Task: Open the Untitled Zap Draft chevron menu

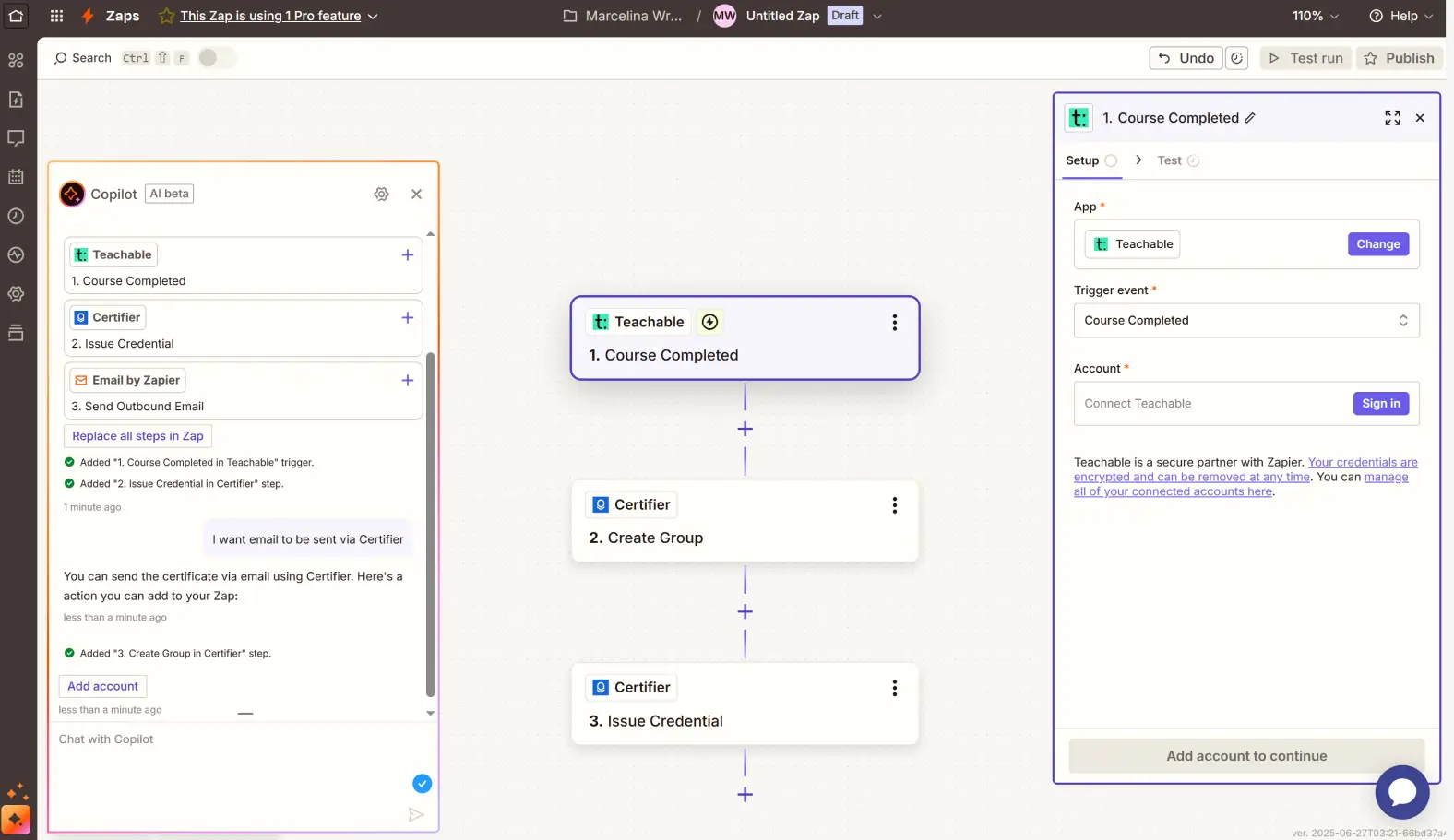Action: click(x=876, y=16)
